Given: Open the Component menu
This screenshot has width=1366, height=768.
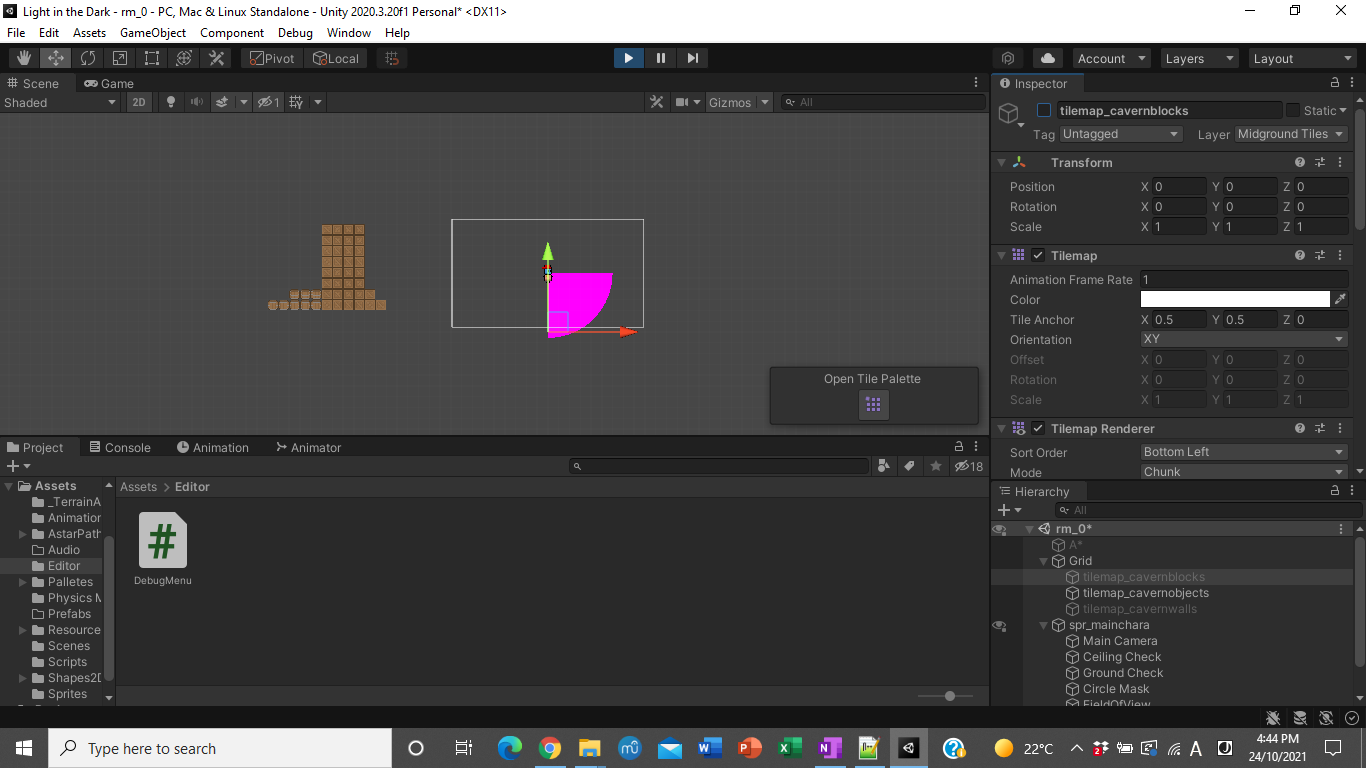Looking at the screenshot, I should [x=232, y=32].
